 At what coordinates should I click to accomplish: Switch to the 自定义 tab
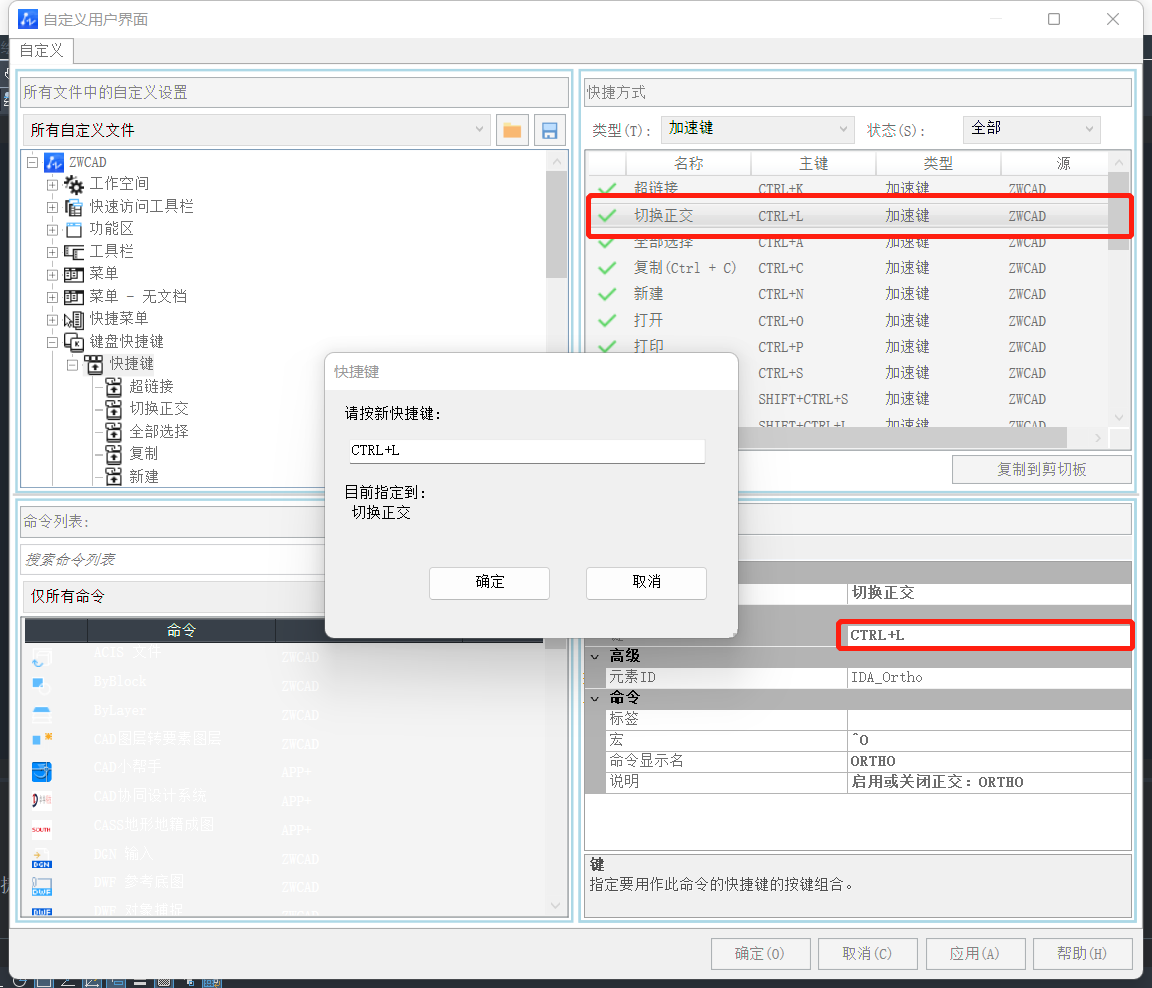point(41,51)
